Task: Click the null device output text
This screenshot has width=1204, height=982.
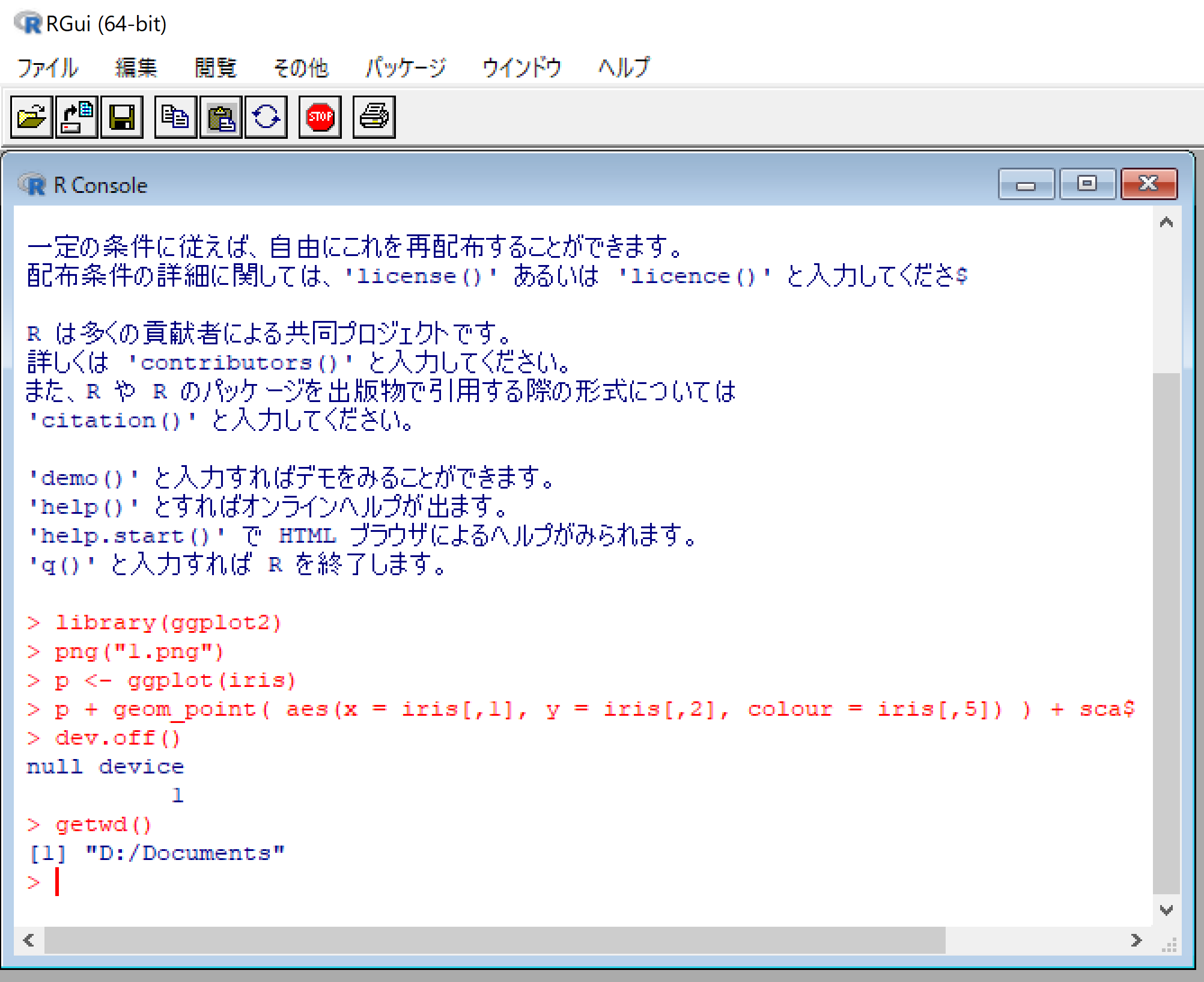Action: [105, 767]
